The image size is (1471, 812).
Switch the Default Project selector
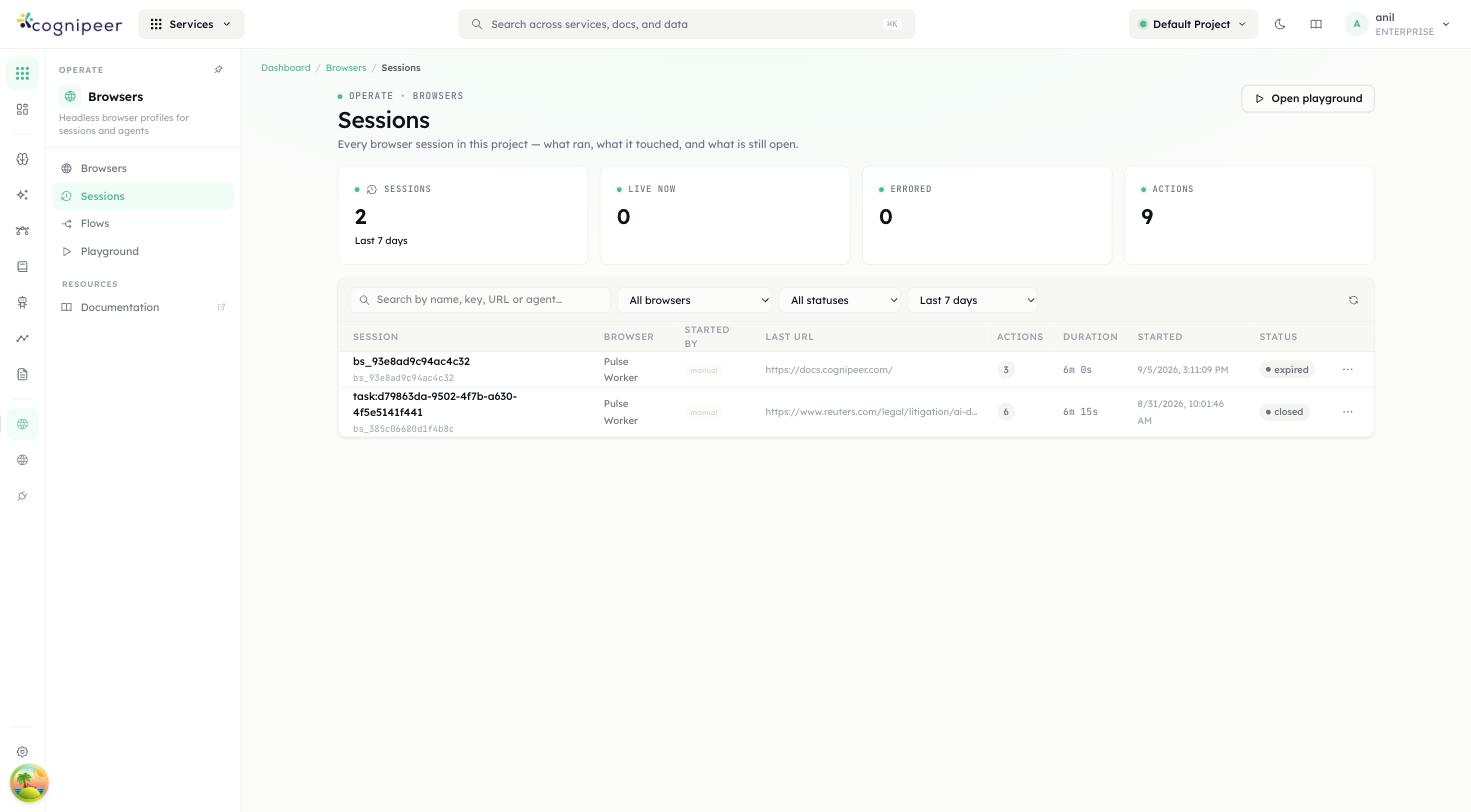pos(1193,24)
